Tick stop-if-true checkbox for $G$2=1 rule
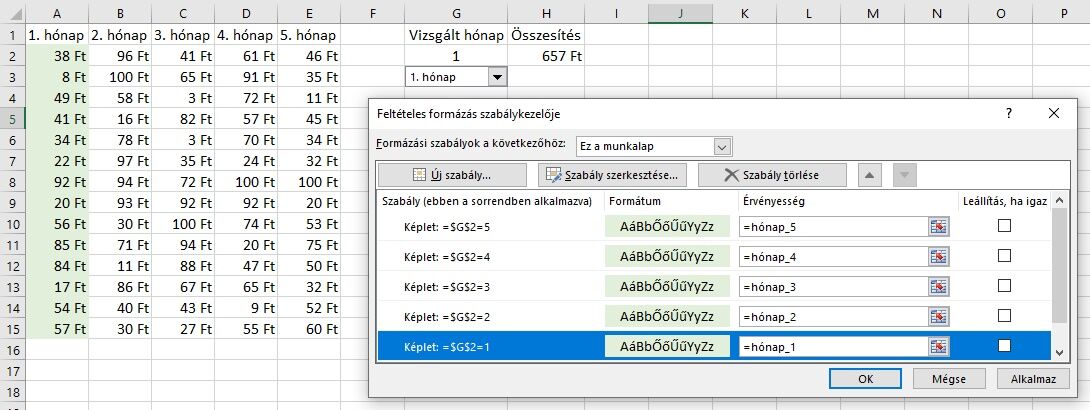This screenshot has height=410, width=1090. tap(1004, 345)
